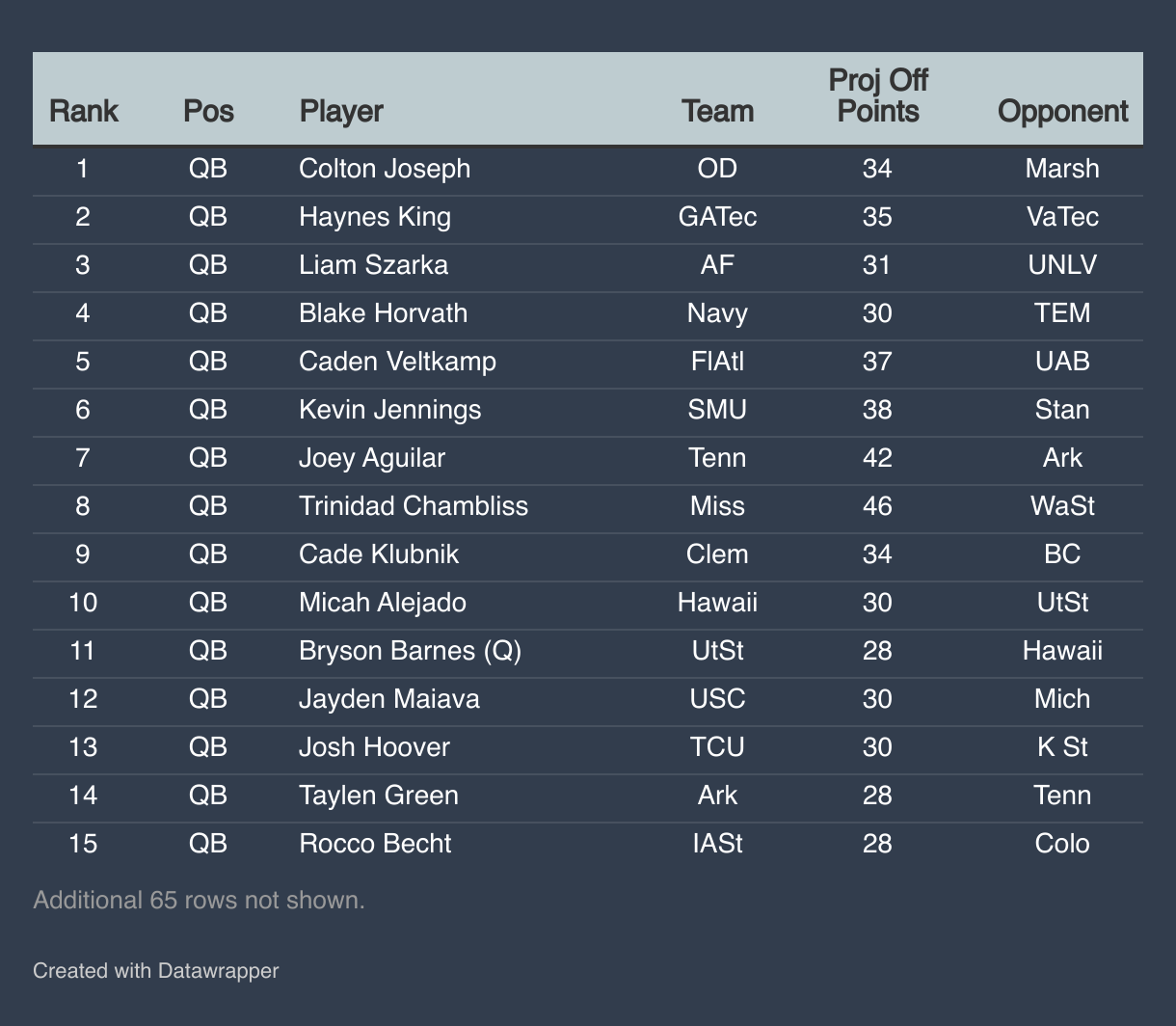Image resolution: width=1176 pixels, height=1026 pixels.
Task: Select Kevin Jennings in the table
Action: point(390,410)
